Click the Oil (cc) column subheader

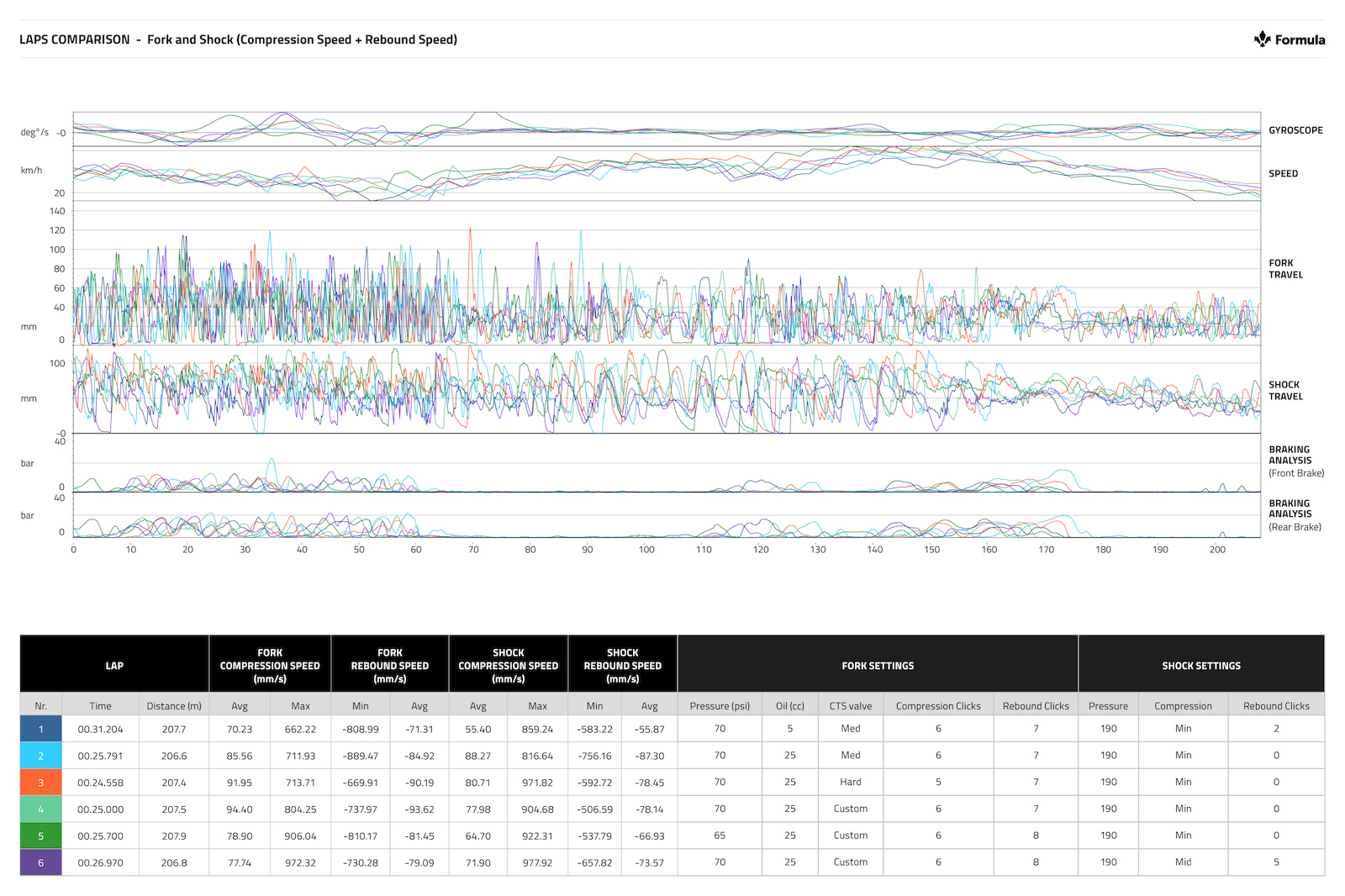point(790,706)
